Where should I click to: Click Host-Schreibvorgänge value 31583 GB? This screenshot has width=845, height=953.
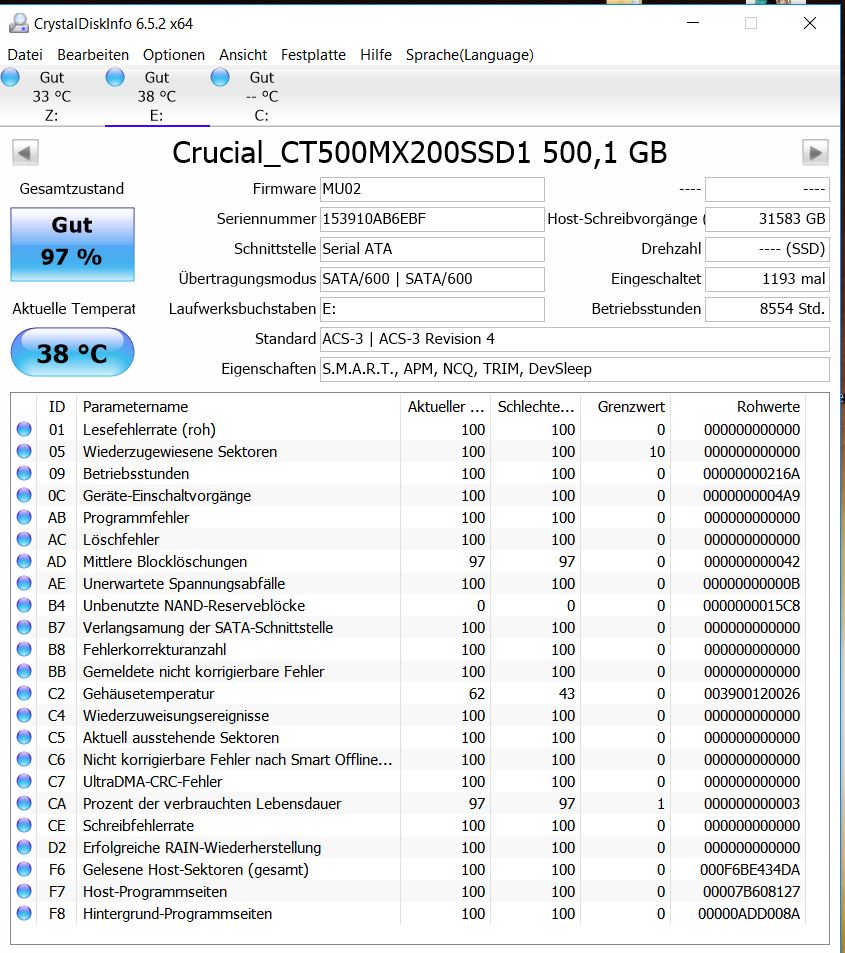pos(767,219)
